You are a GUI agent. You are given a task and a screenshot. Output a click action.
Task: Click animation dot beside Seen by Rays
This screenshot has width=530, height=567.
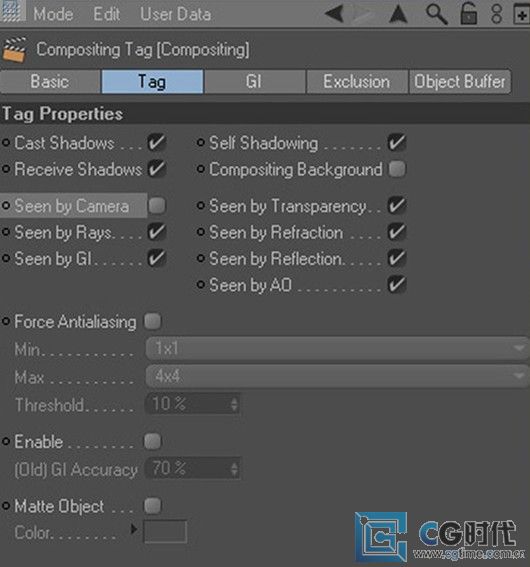tap(6, 232)
